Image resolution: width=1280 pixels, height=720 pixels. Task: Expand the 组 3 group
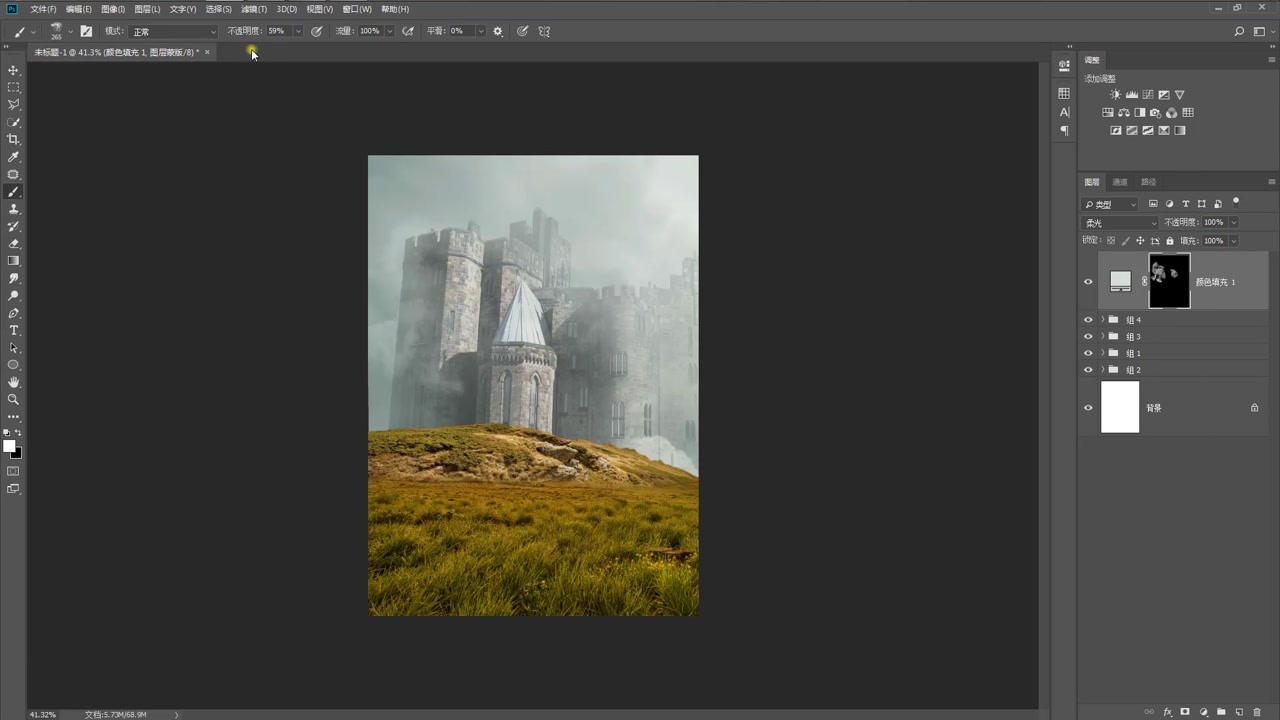[x=1103, y=336]
